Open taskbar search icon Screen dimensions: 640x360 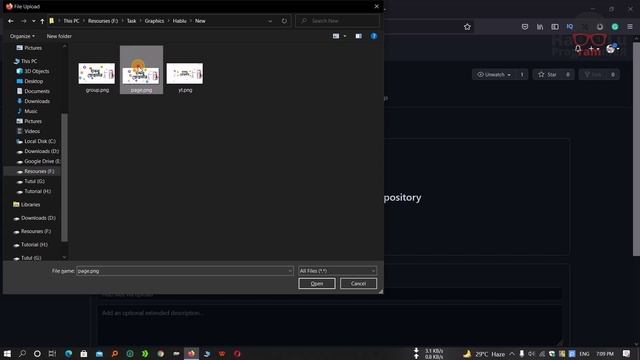pyautogui.click(x=22, y=354)
